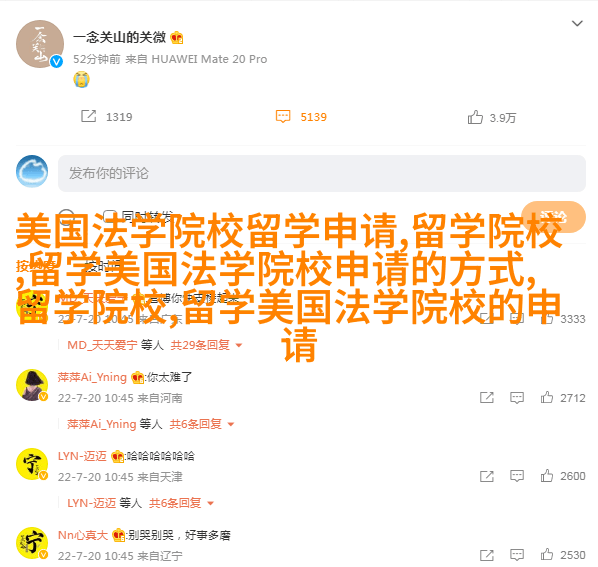
Task: Reply to 萍萍Ai_Yning's comment via comment icon
Action: tap(517, 398)
